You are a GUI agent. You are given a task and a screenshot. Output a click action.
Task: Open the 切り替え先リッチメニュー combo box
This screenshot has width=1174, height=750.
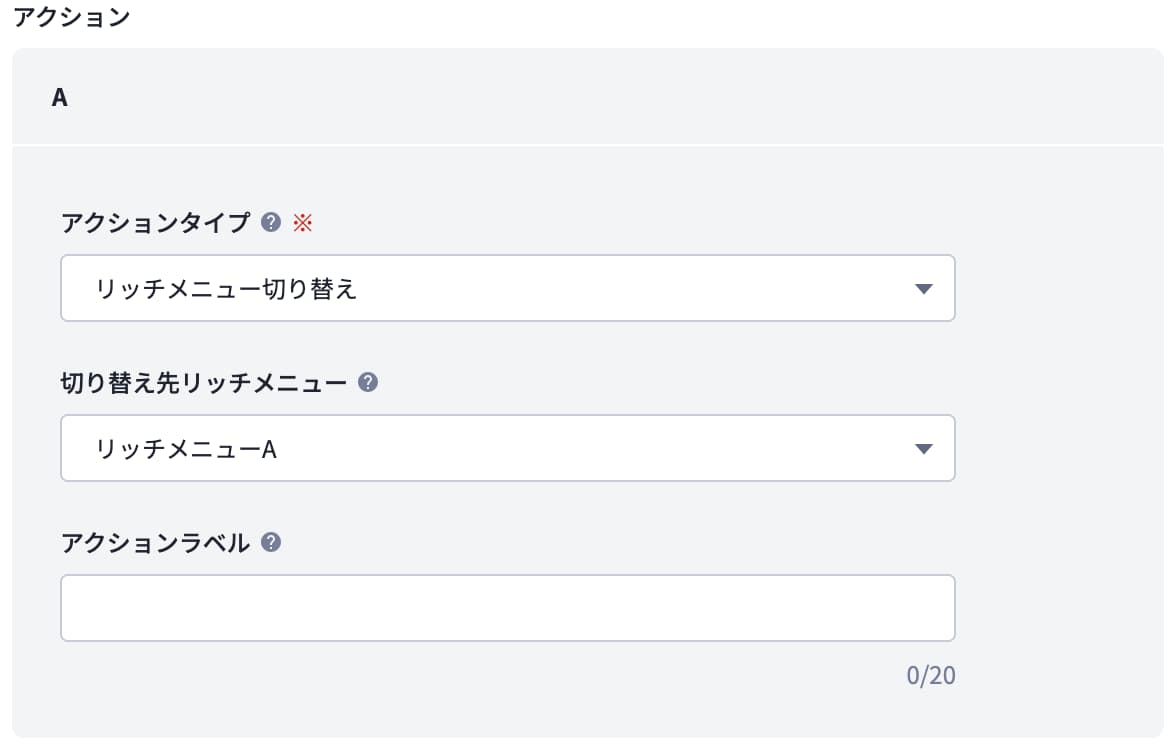[x=507, y=449]
